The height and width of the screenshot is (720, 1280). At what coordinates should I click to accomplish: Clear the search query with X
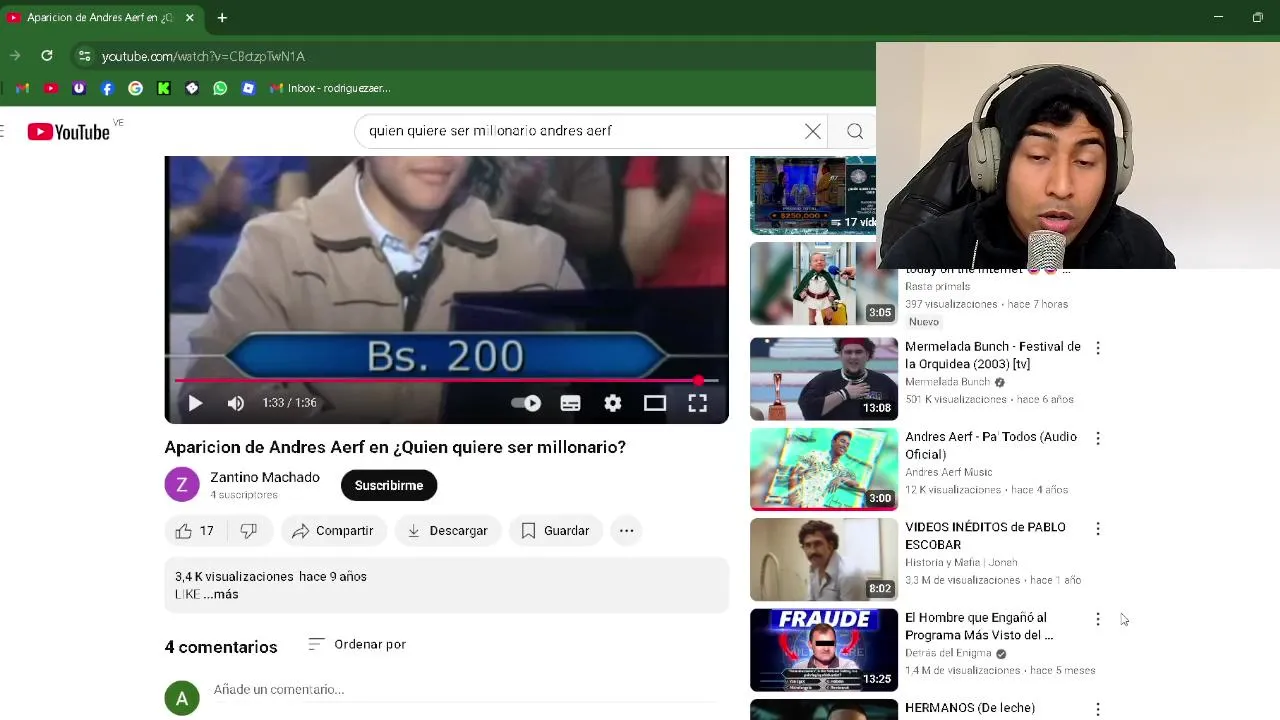tap(813, 131)
